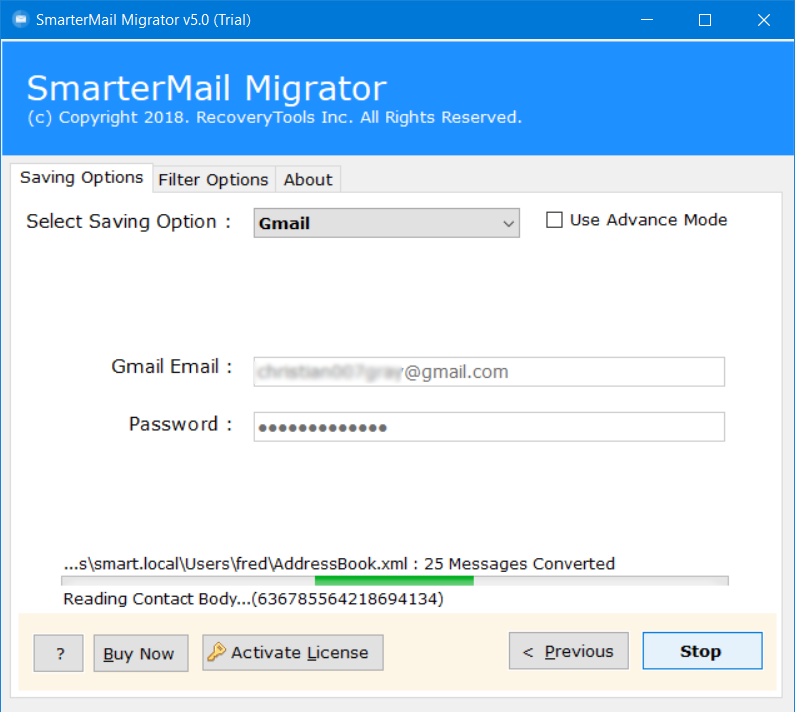The image size is (795, 712).
Task: Click the Stop button
Action: (702, 651)
